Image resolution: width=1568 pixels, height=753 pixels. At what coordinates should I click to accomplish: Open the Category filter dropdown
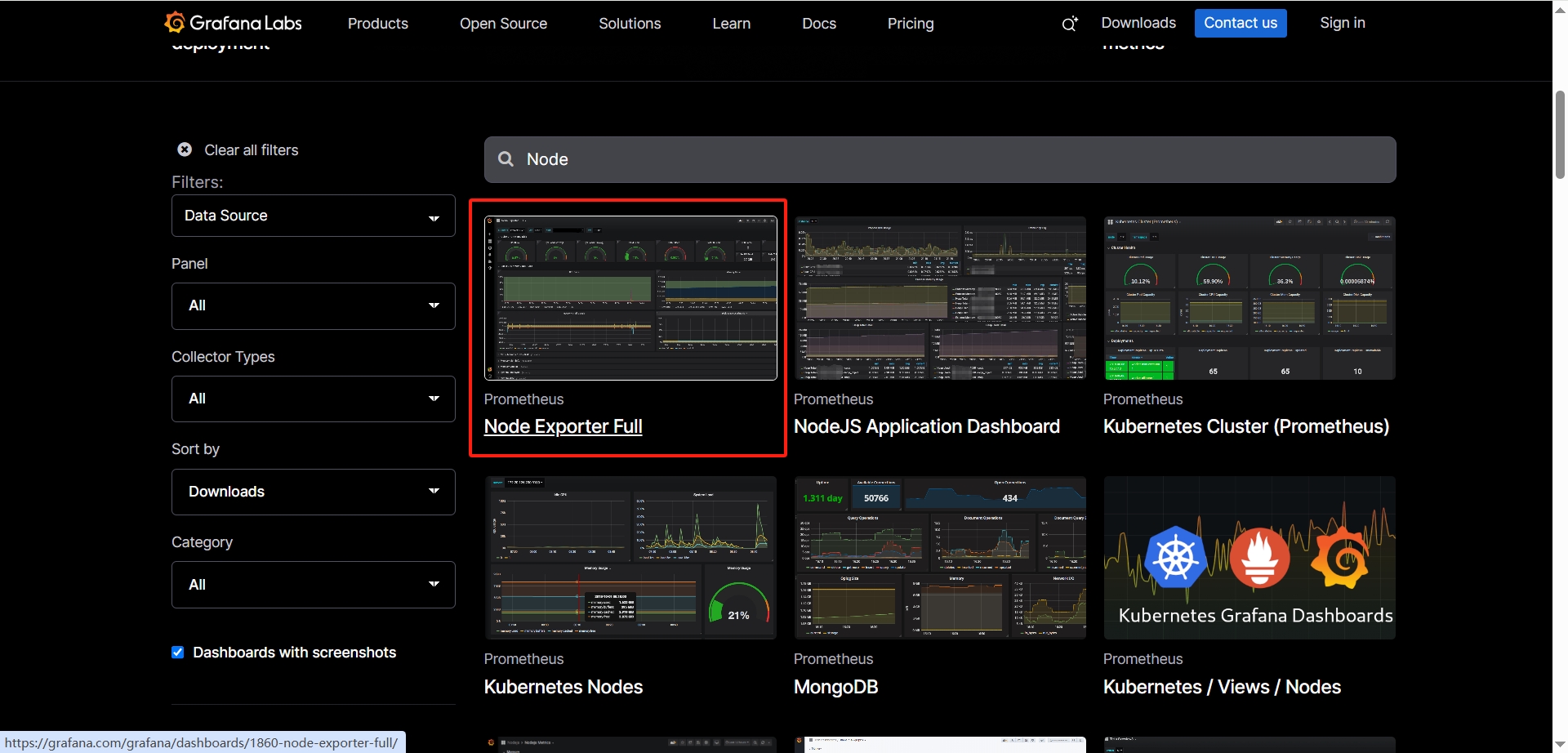tap(313, 585)
